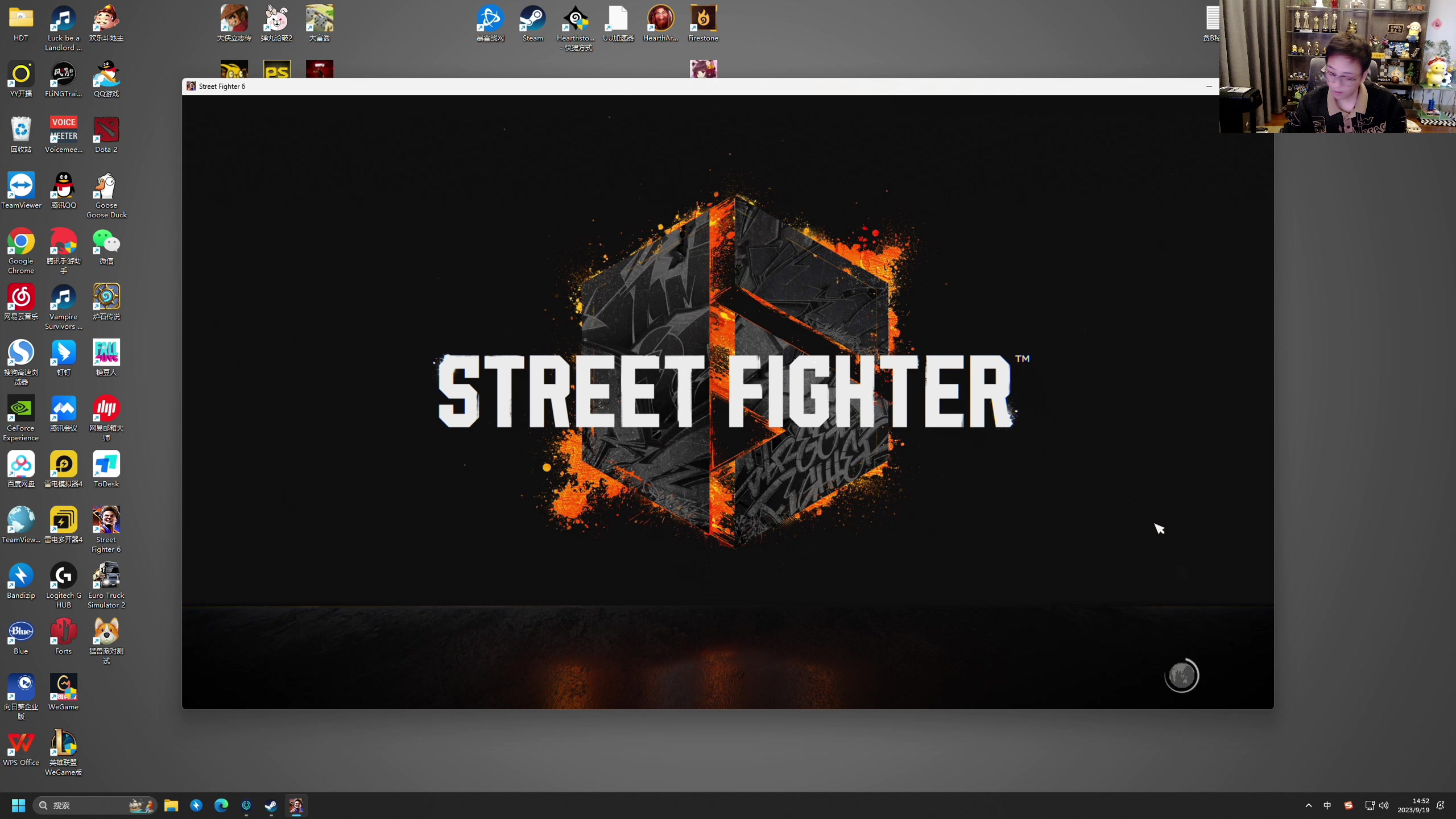Open 网易云音乐 desktop icon
The width and height of the screenshot is (1456, 819).
tap(21, 303)
